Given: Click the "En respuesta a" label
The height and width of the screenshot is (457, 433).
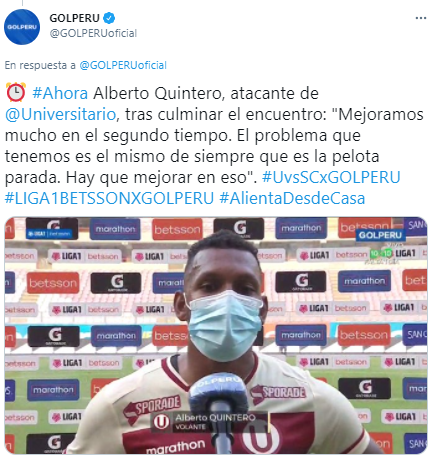Looking at the screenshot, I should click(40, 65).
